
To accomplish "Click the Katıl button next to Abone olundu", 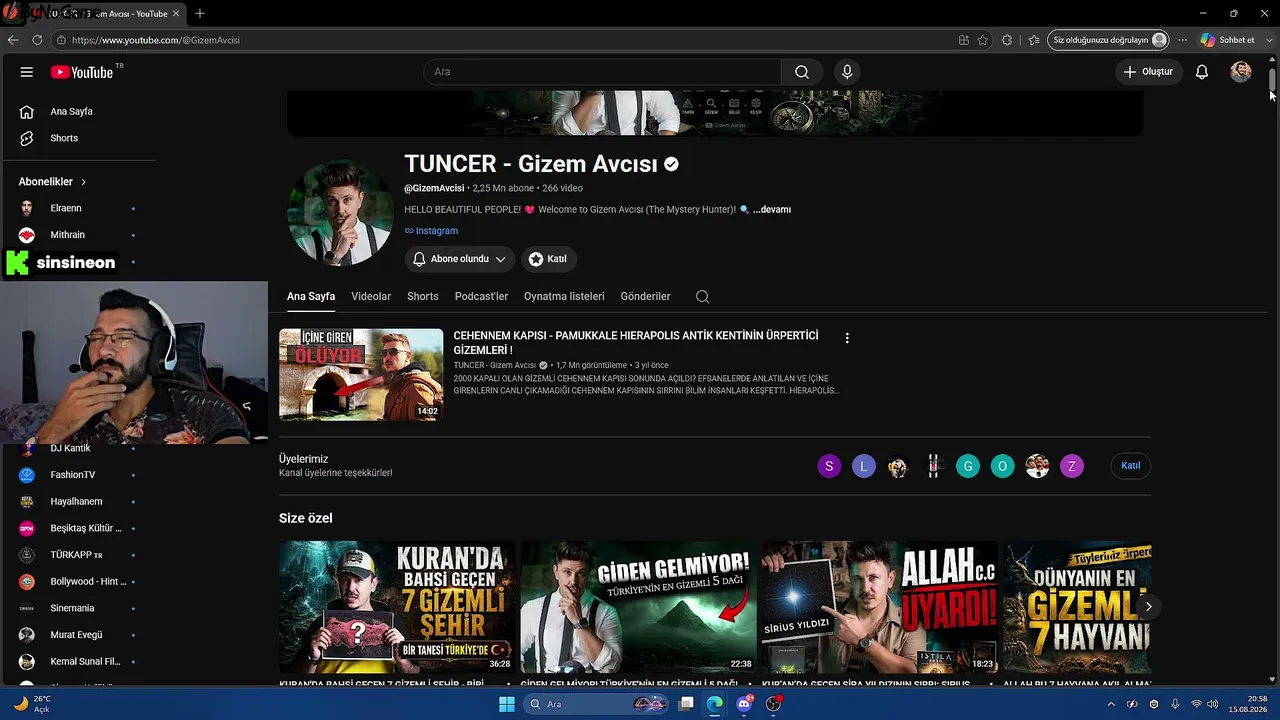I will pyautogui.click(x=548, y=259).
